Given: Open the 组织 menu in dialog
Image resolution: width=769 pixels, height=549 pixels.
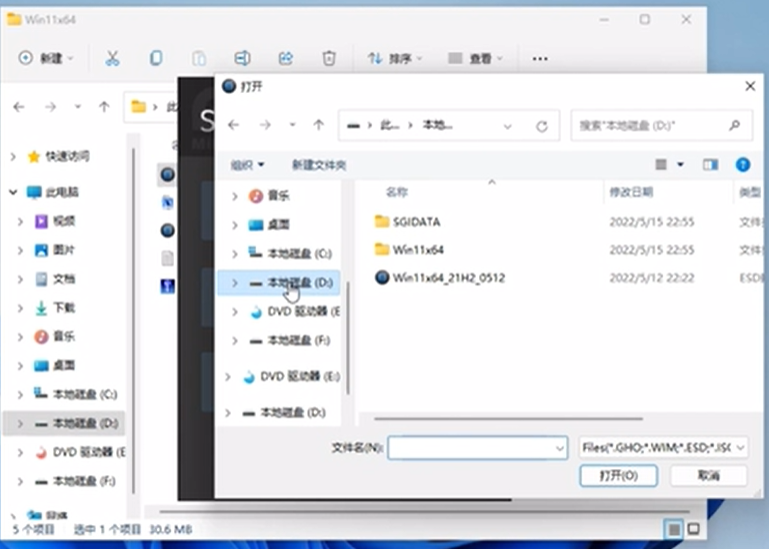Looking at the screenshot, I should [247, 165].
